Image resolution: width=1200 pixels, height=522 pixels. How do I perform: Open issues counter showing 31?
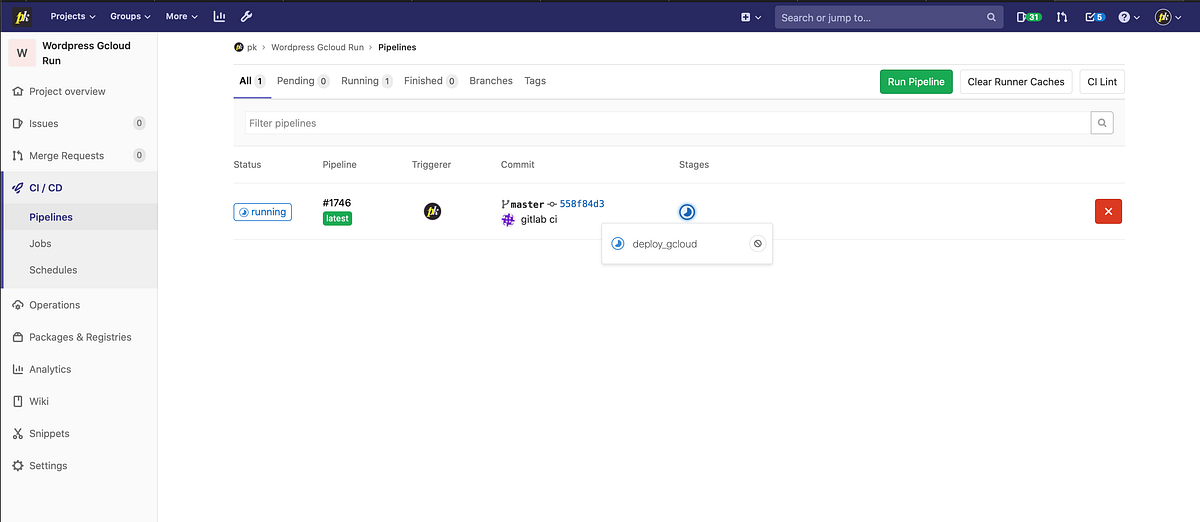(1029, 17)
